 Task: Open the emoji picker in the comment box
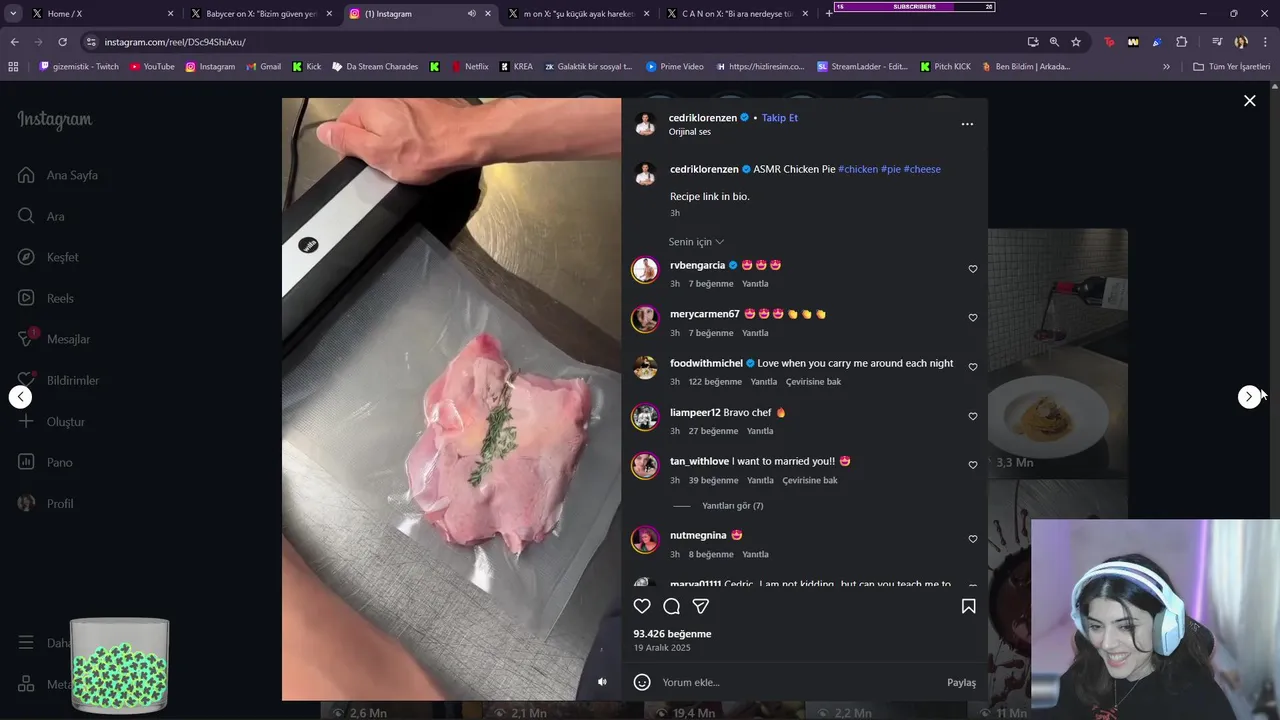[642, 682]
